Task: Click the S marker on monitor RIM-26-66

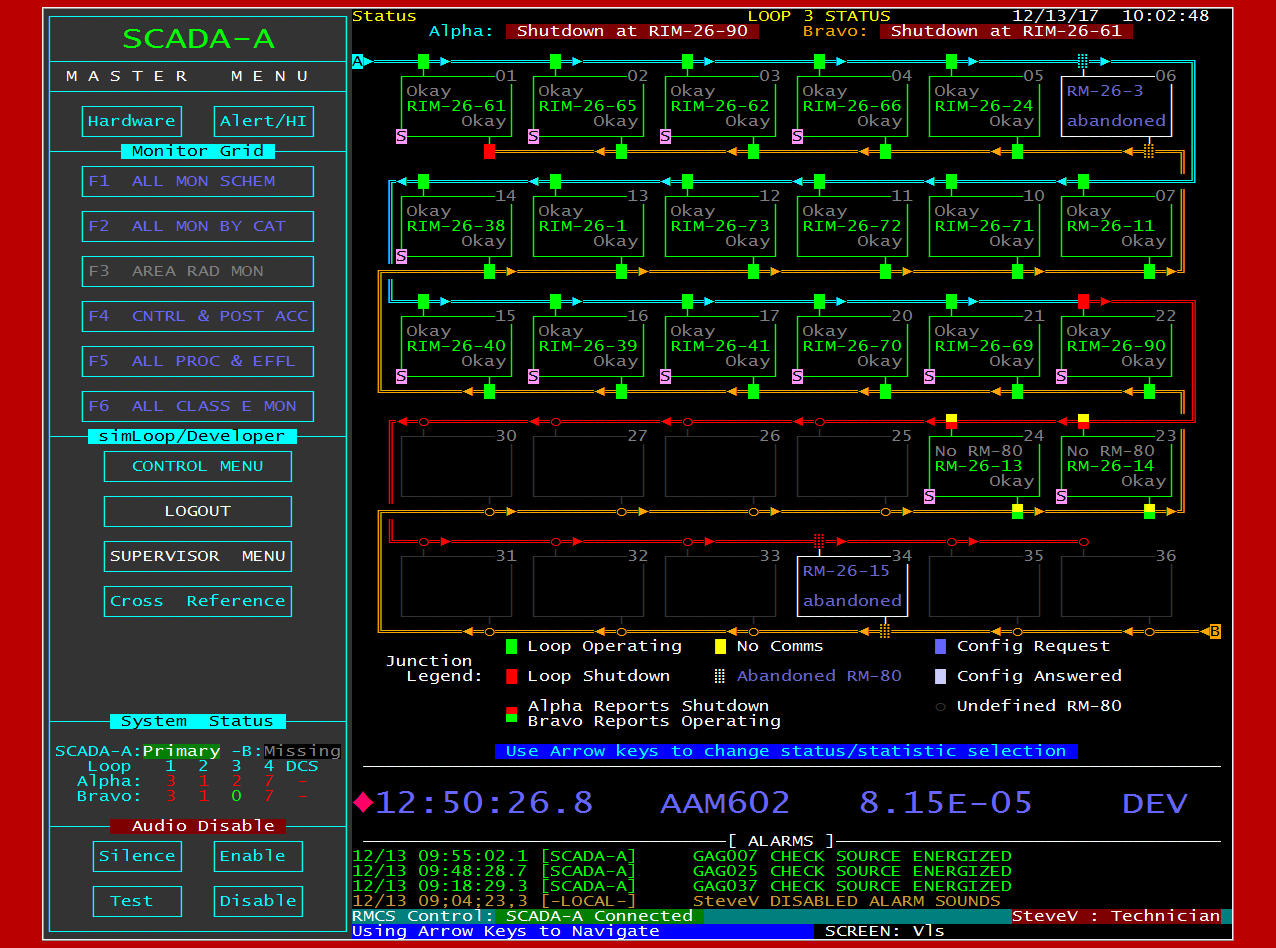Action: coord(798,136)
